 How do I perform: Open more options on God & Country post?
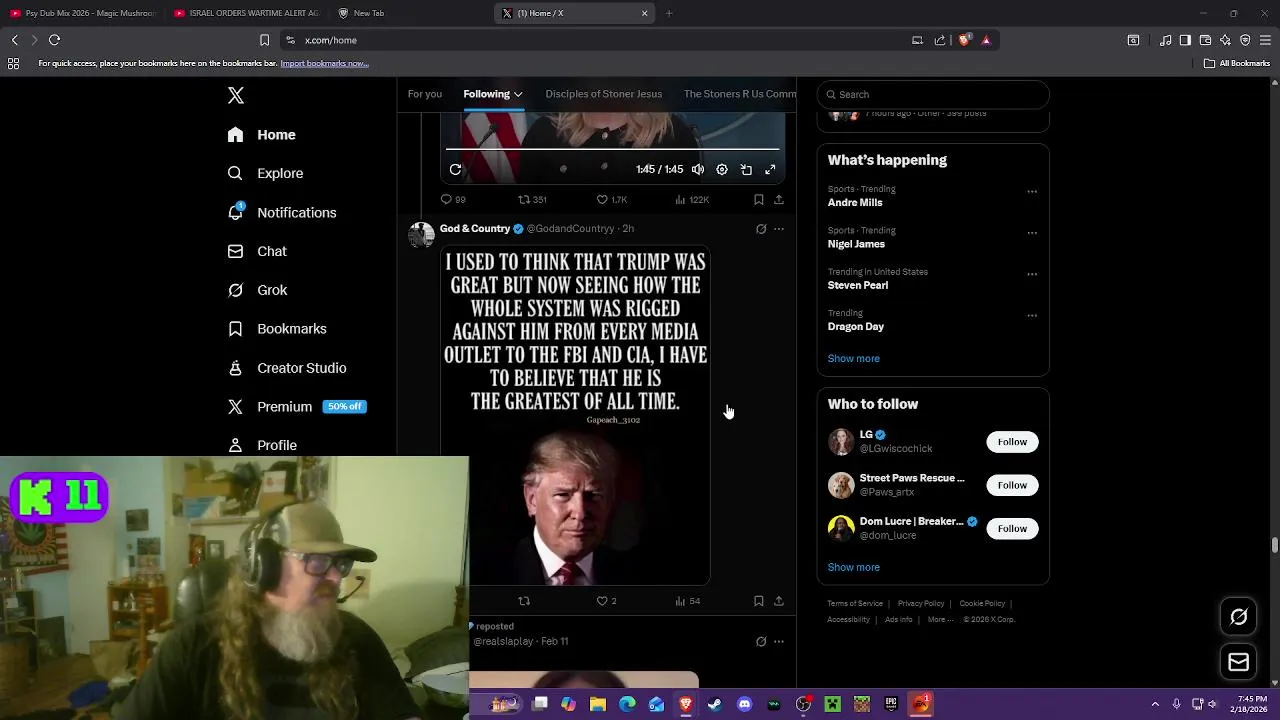[x=779, y=229]
